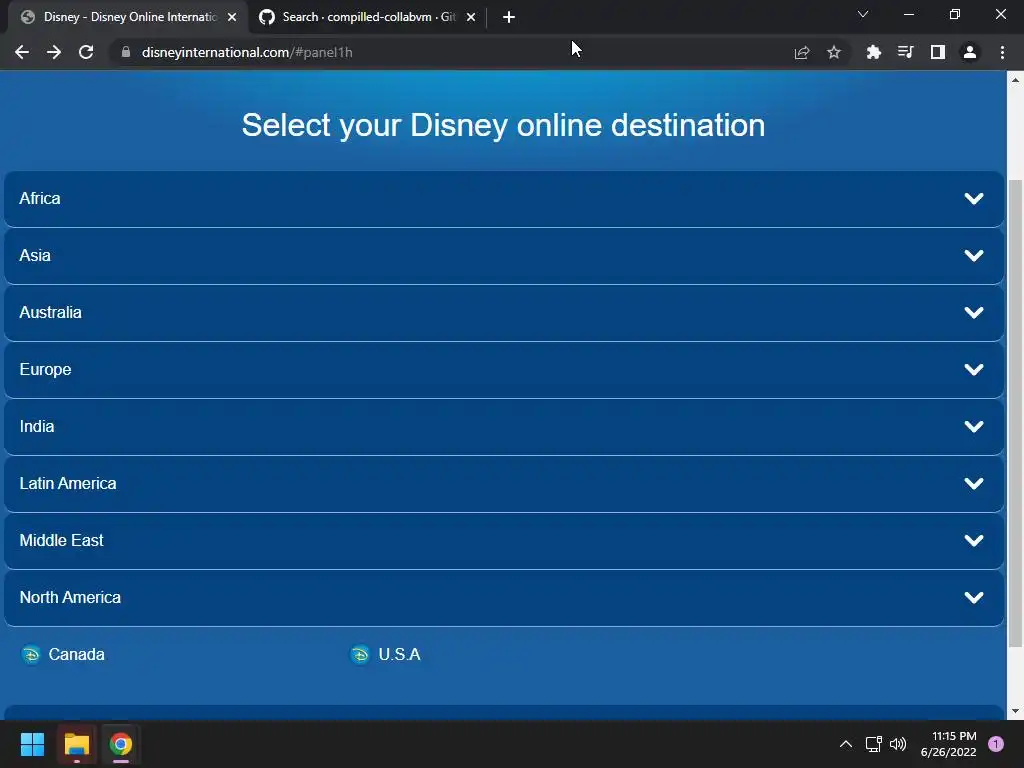Open Chrome profile avatar
This screenshot has height=768, width=1024.
pyautogui.click(x=970, y=52)
